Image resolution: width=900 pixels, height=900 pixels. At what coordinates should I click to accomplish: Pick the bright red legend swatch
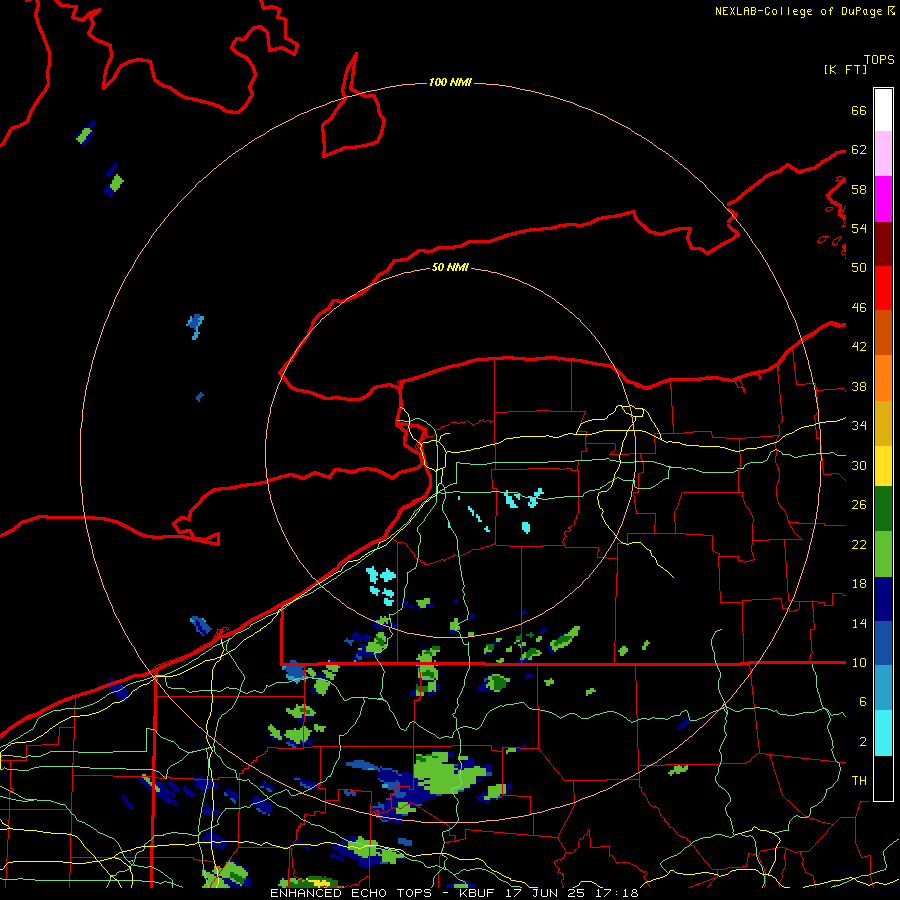(883, 288)
